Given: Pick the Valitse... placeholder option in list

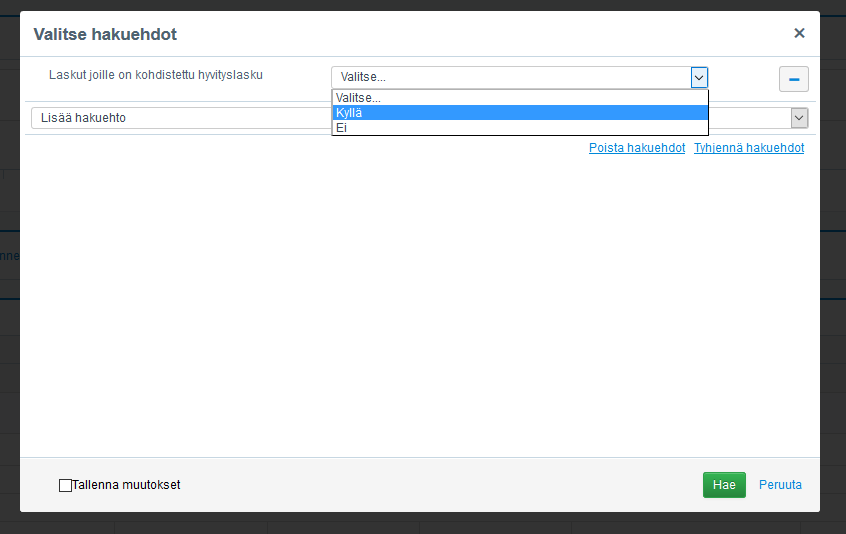Looking at the screenshot, I should [x=520, y=98].
